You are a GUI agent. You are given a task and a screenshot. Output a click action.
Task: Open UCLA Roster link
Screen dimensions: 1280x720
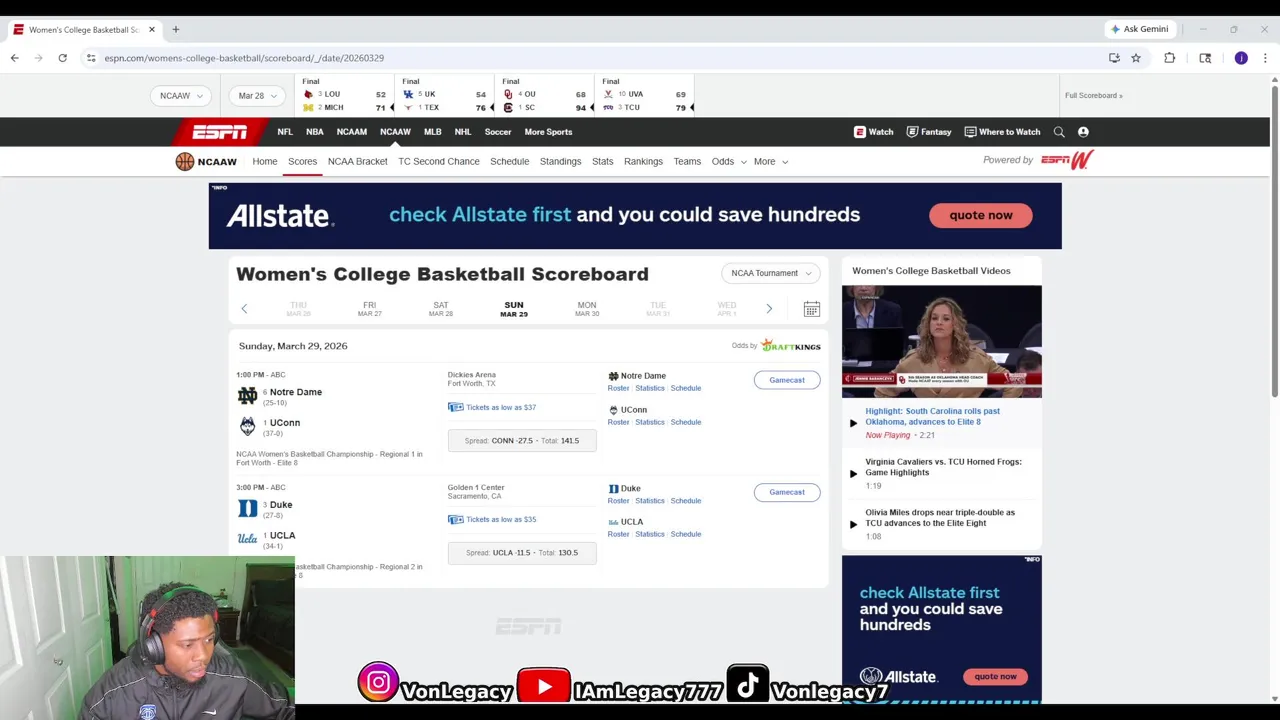click(x=618, y=534)
